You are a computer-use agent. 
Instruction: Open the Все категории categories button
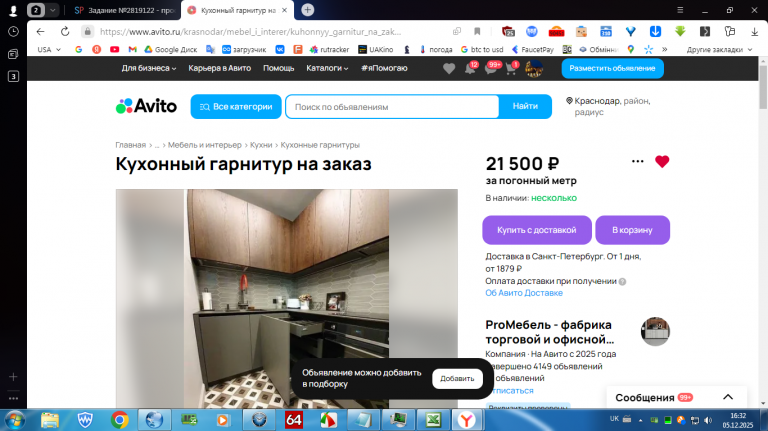click(x=236, y=106)
